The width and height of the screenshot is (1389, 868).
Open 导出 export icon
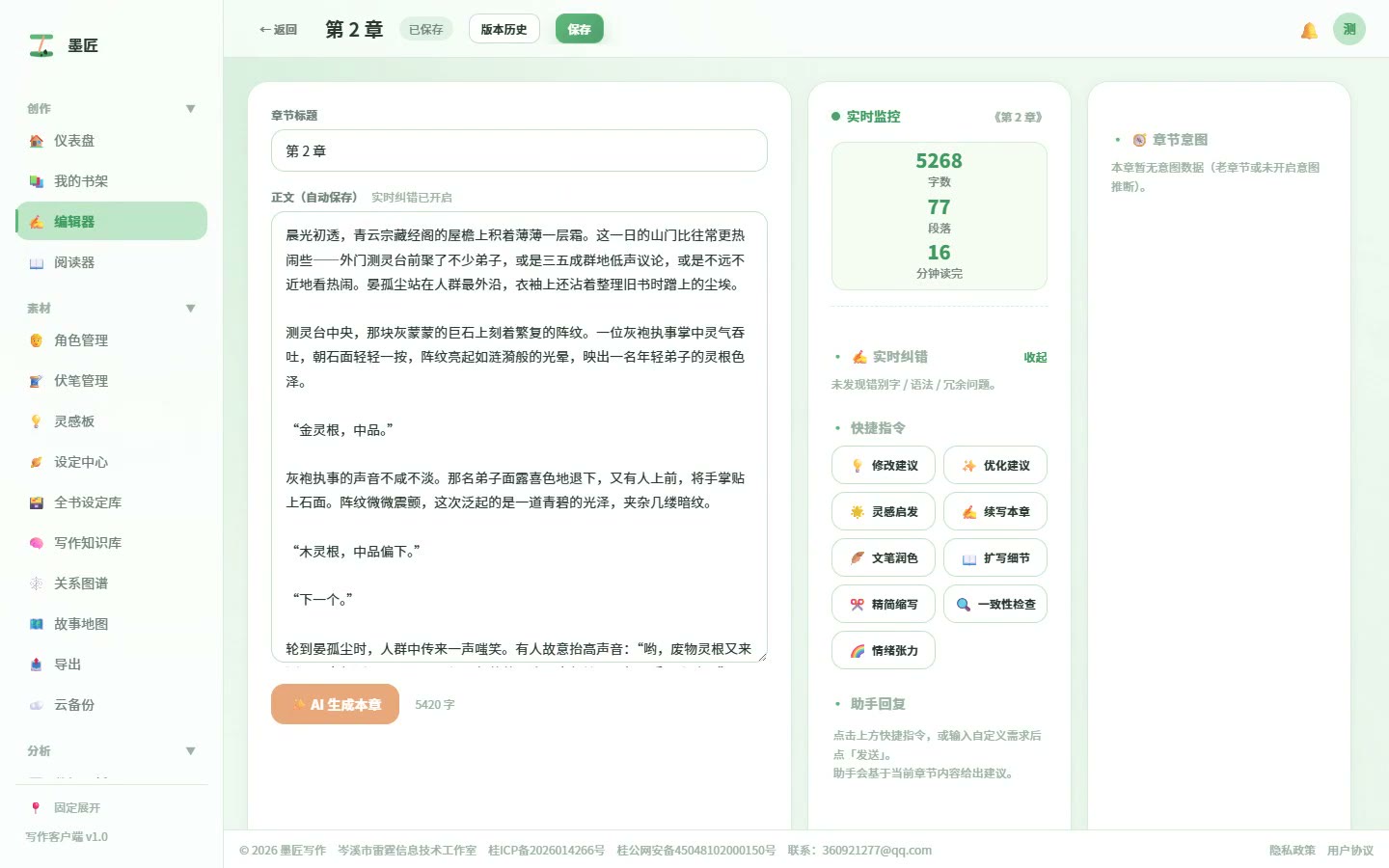click(x=36, y=665)
